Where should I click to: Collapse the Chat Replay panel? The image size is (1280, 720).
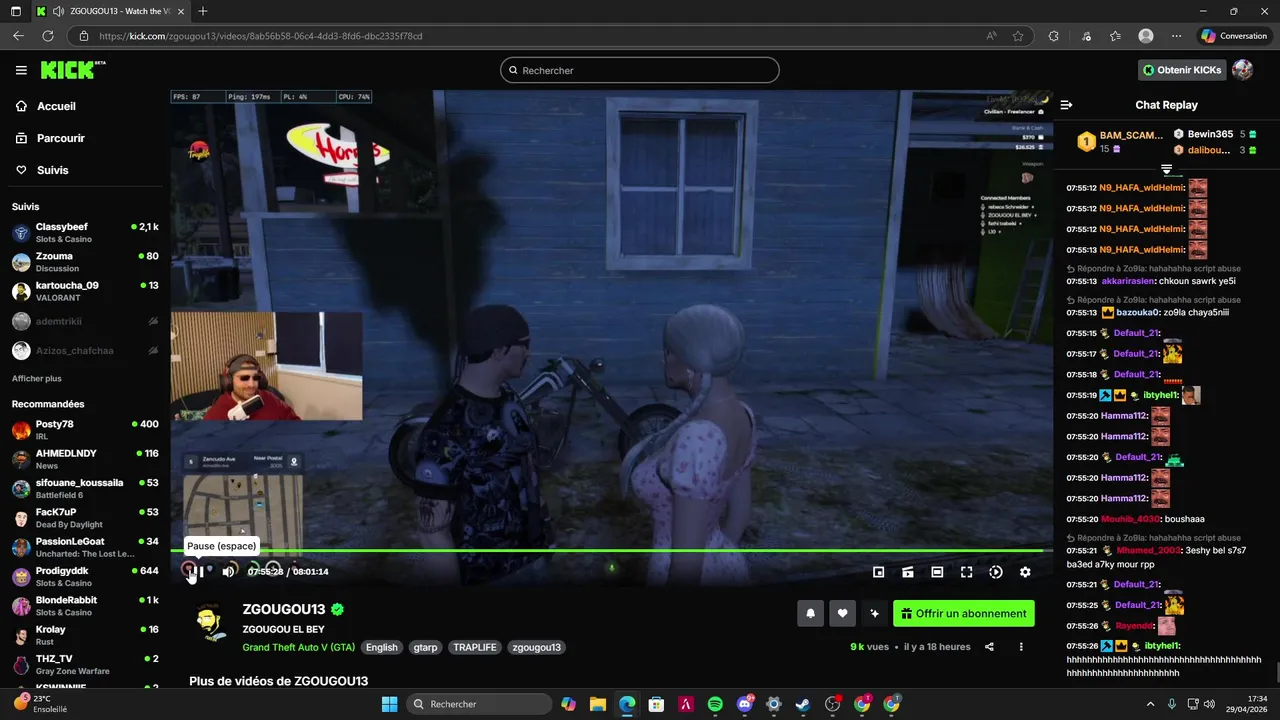(1066, 105)
